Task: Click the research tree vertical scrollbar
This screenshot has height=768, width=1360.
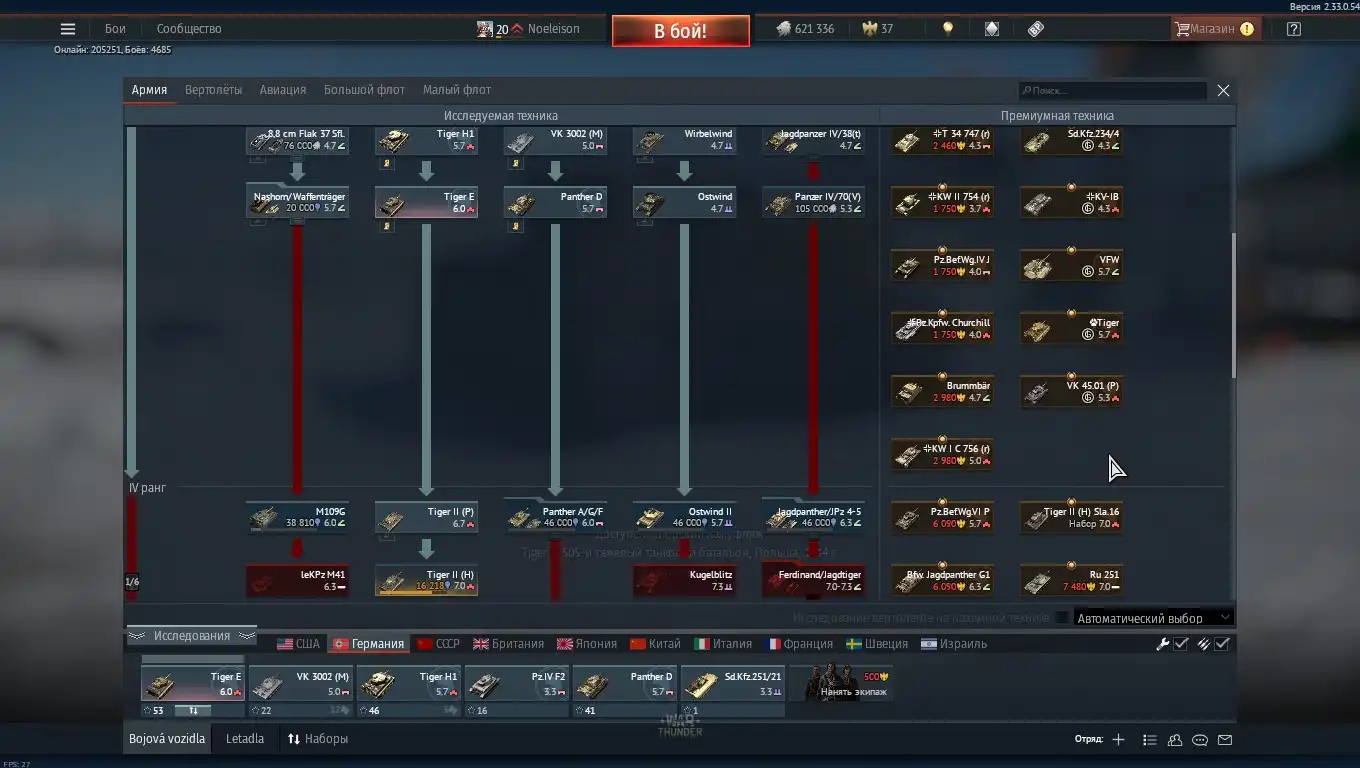Action: [1233, 305]
